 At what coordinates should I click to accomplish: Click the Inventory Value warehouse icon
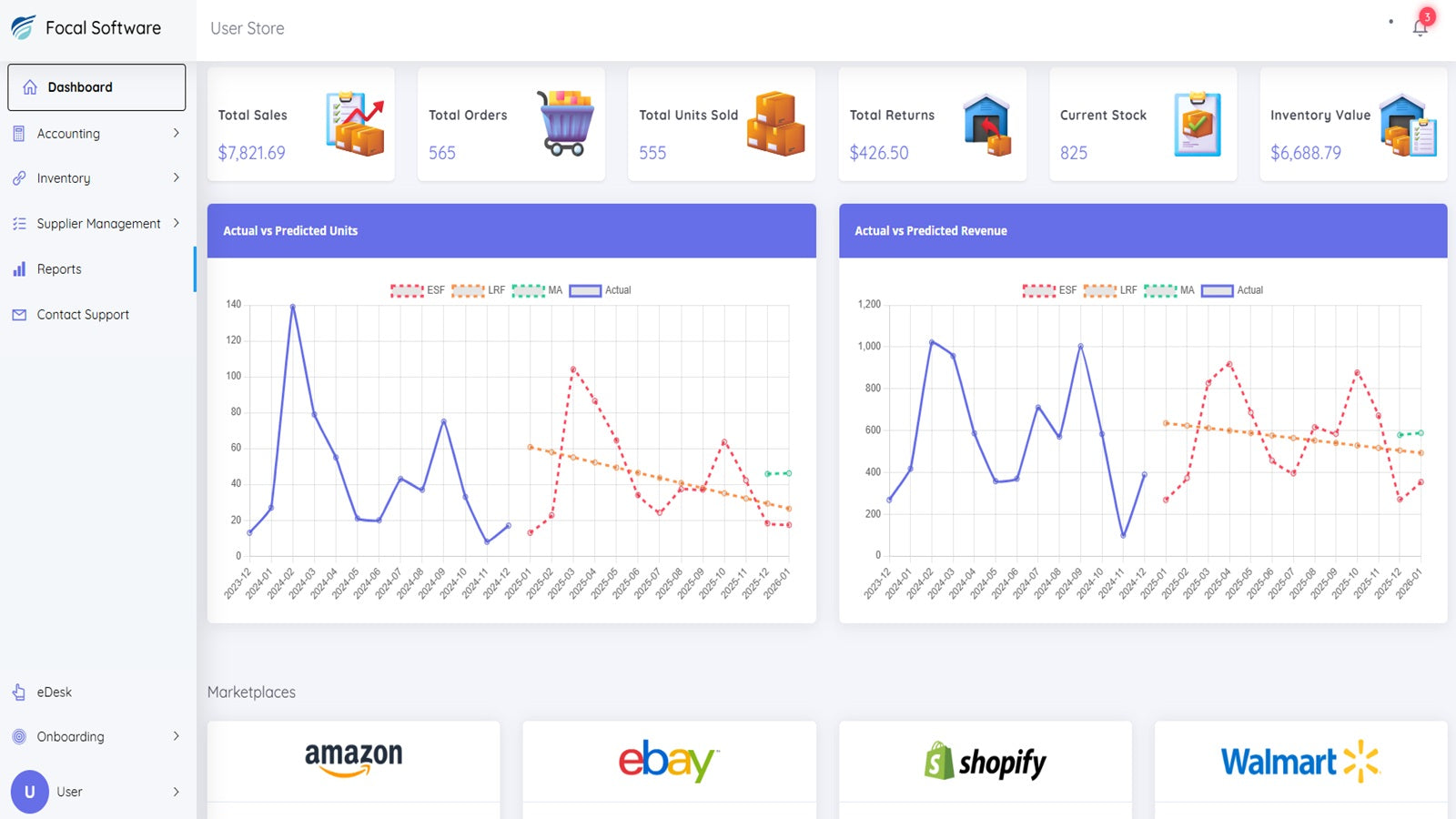coord(1408,125)
